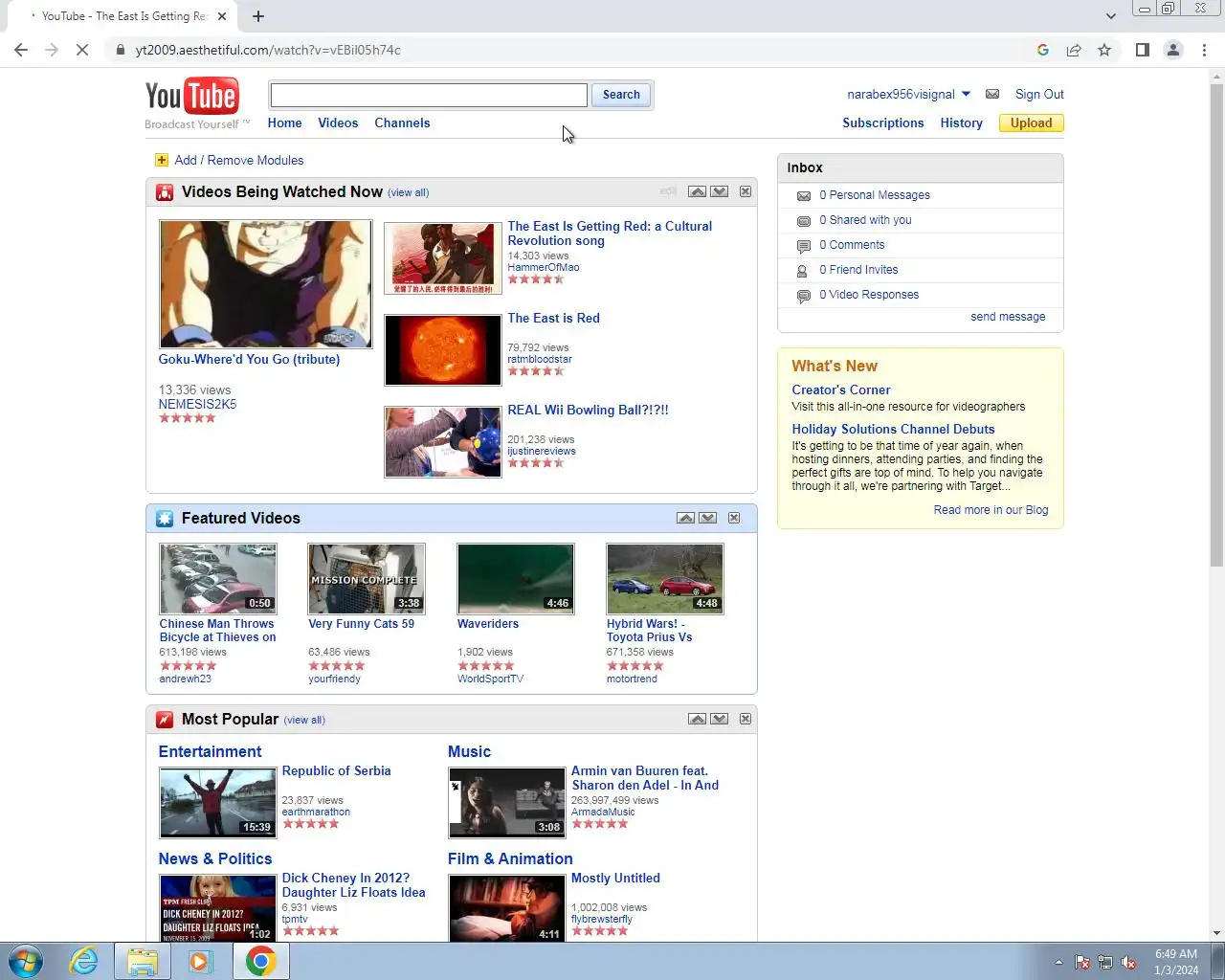Move Most Popular module up

pyautogui.click(x=697, y=719)
